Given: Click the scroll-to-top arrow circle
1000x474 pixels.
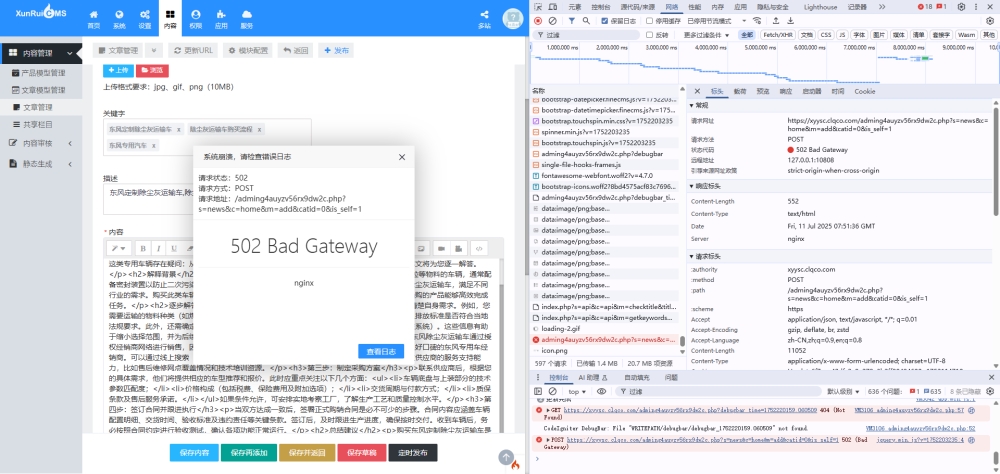Looking at the screenshot, I should pyautogui.click(x=506, y=457).
